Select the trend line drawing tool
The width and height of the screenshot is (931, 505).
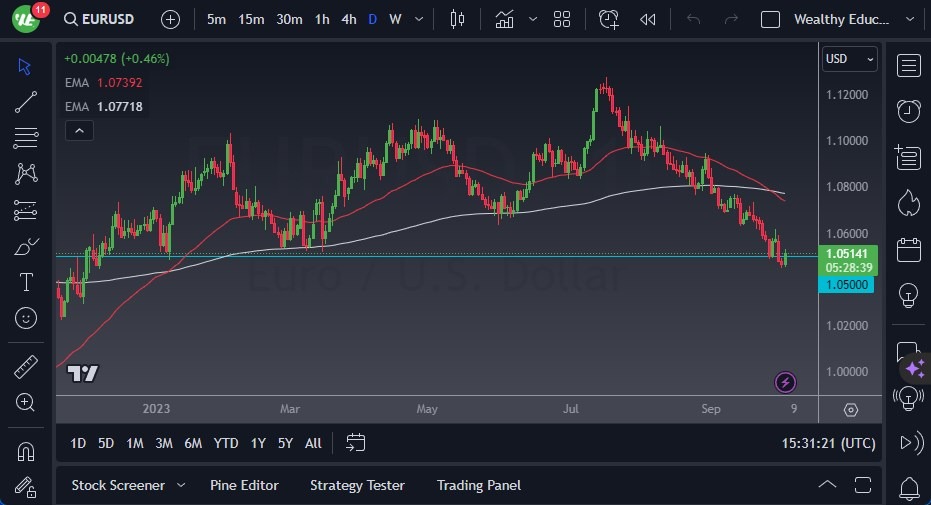coord(27,101)
